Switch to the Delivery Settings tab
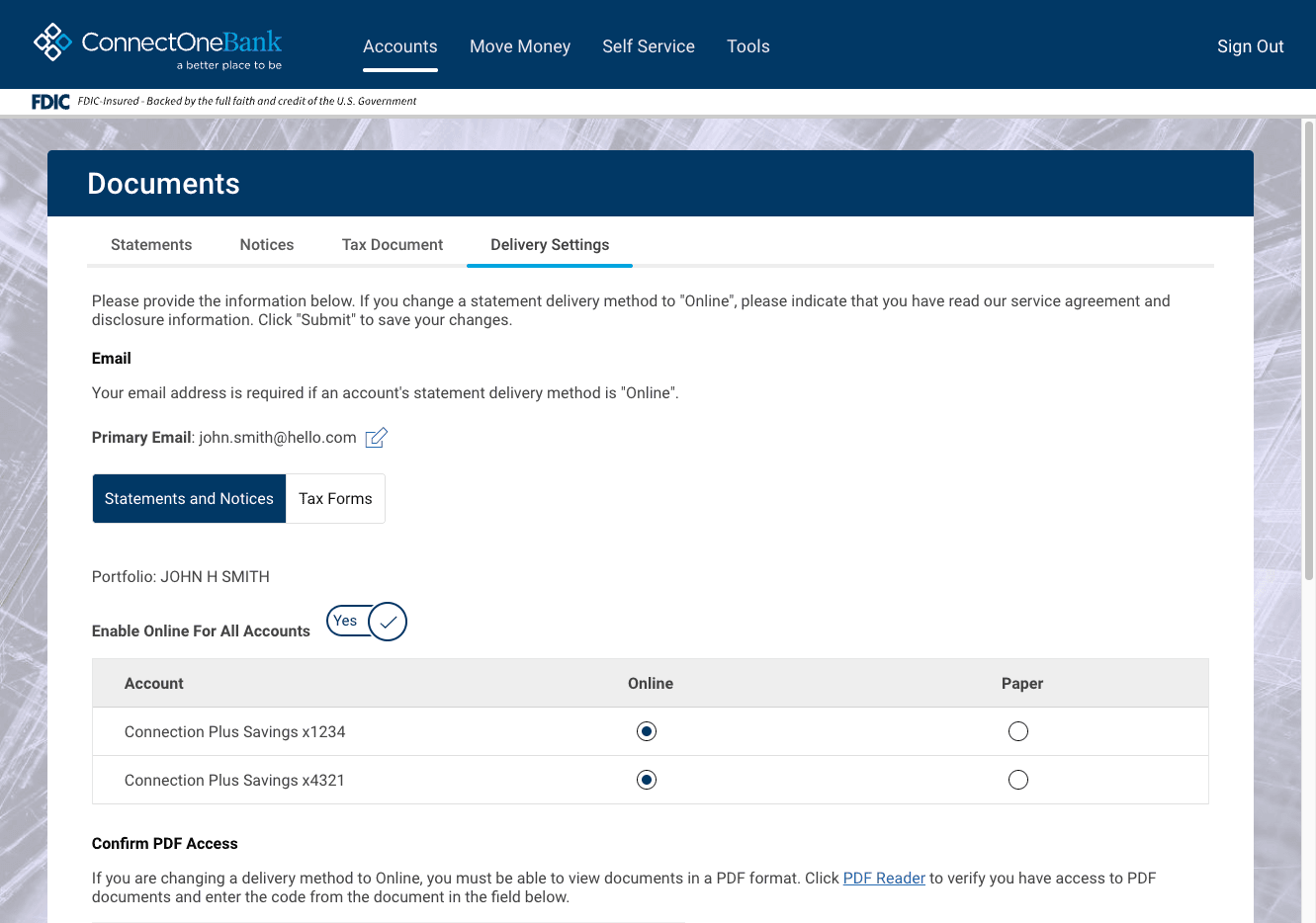Screen dimensions: 1316x923 point(550,245)
